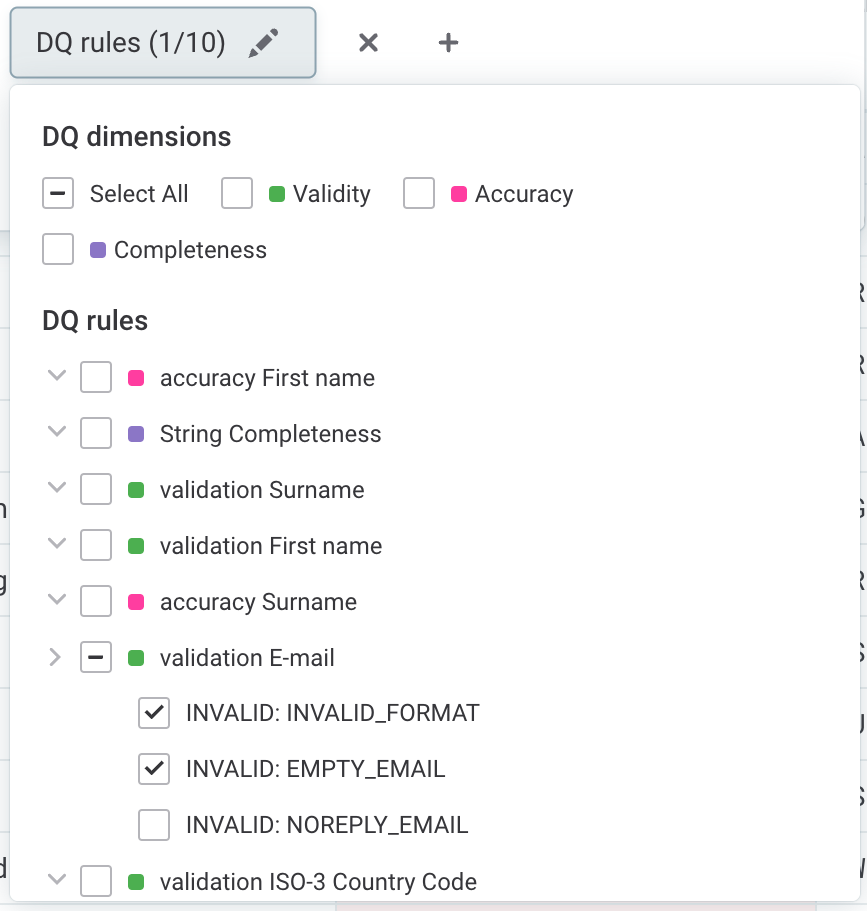Viewport: 867px width, 911px height.
Task: Toggle the validation E-mail partial checkbox
Action: 96,657
